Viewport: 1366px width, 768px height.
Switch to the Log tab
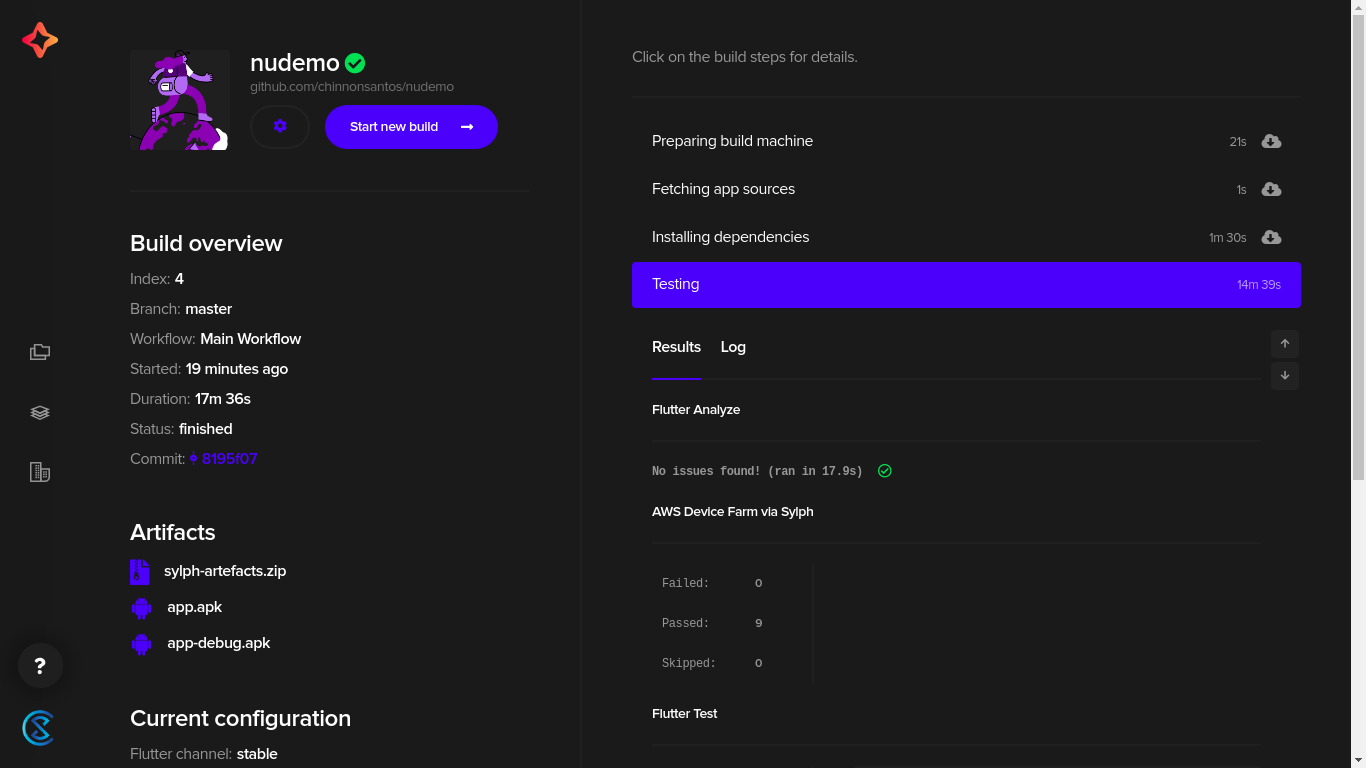point(733,347)
